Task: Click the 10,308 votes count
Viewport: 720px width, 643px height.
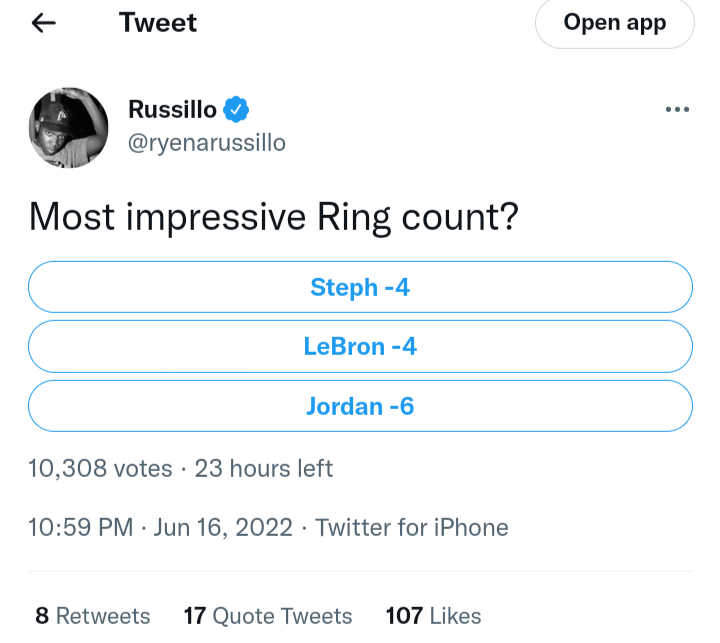Action: pos(100,468)
